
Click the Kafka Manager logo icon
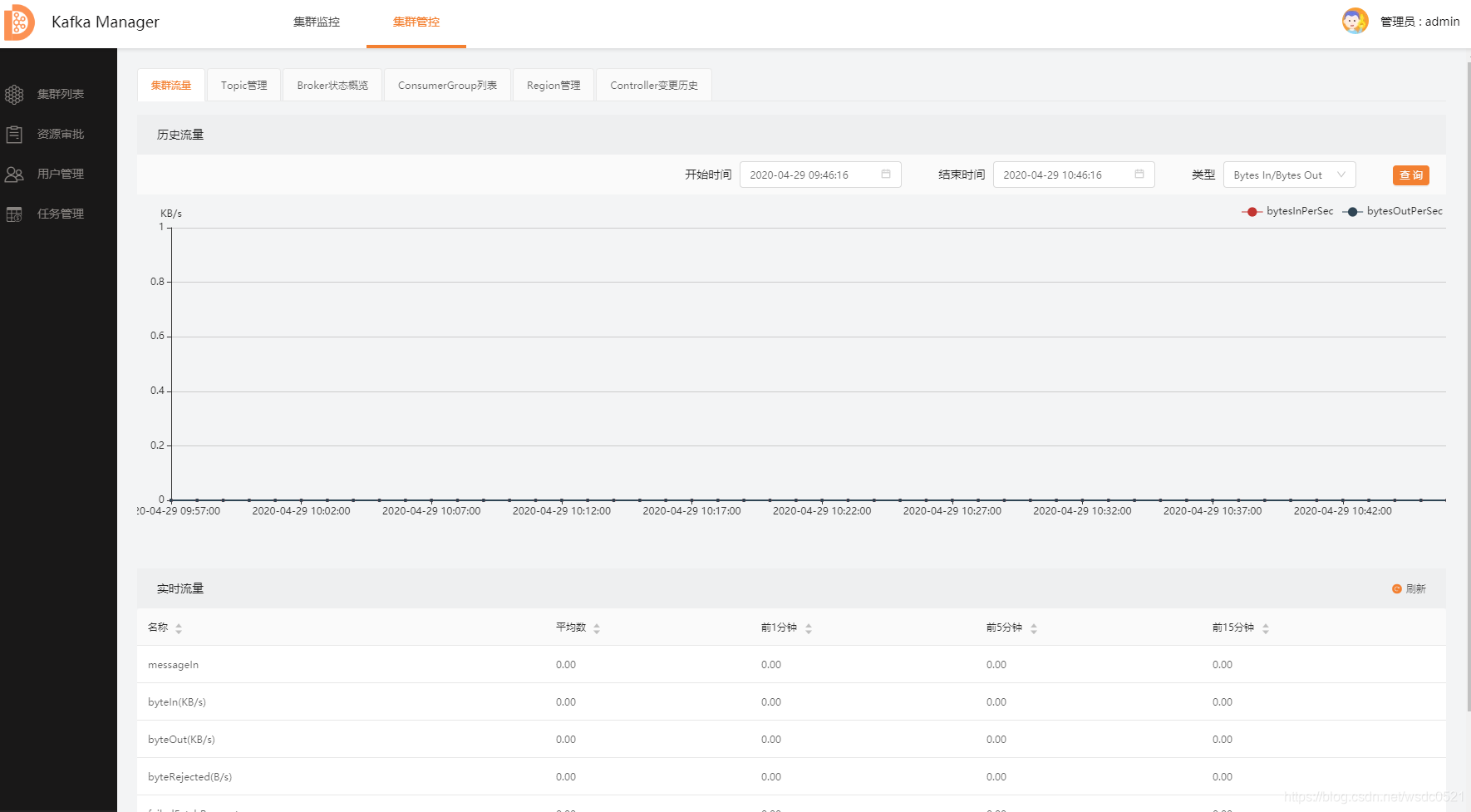(19, 22)
